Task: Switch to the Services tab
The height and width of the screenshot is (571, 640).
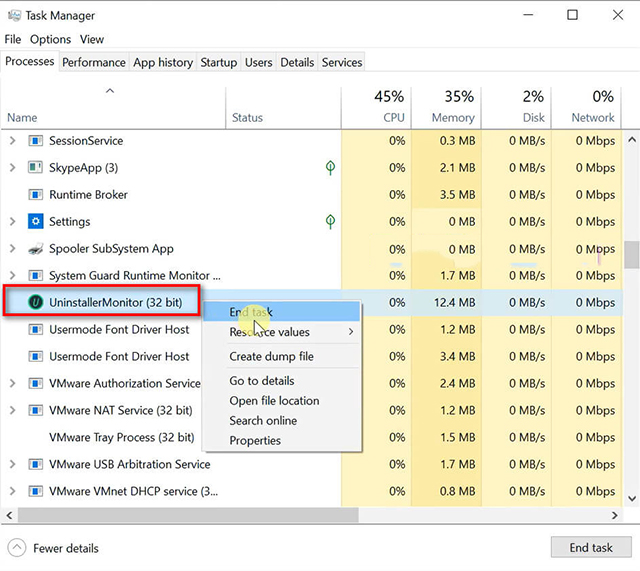Action: point(342,62)
